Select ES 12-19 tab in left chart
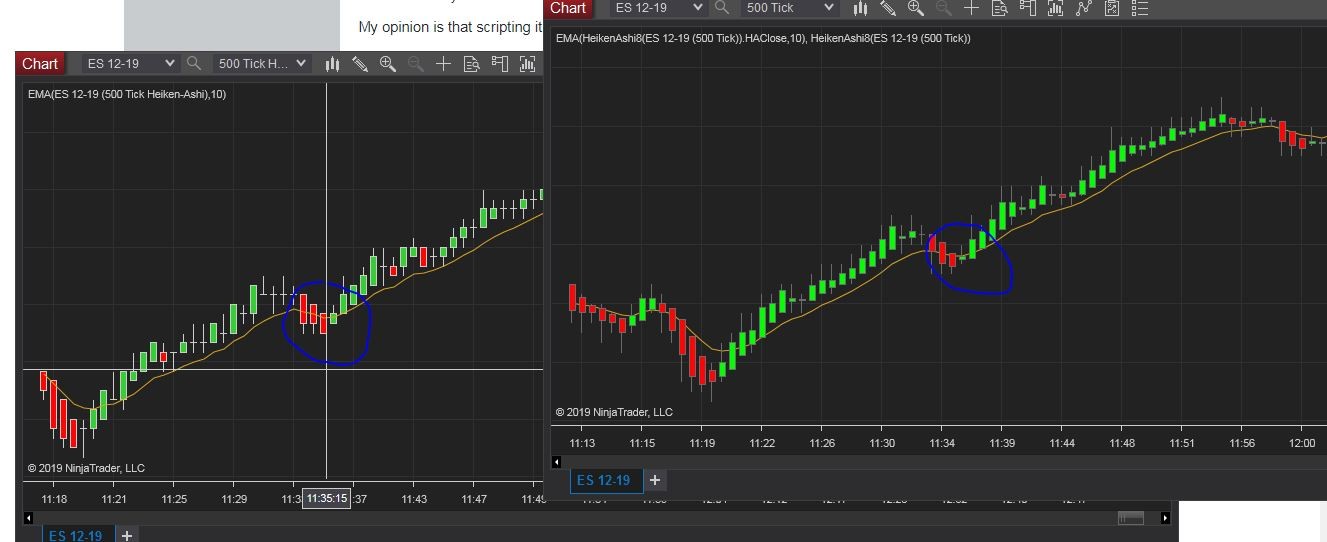1327x542 pixels. click(77, 535)
